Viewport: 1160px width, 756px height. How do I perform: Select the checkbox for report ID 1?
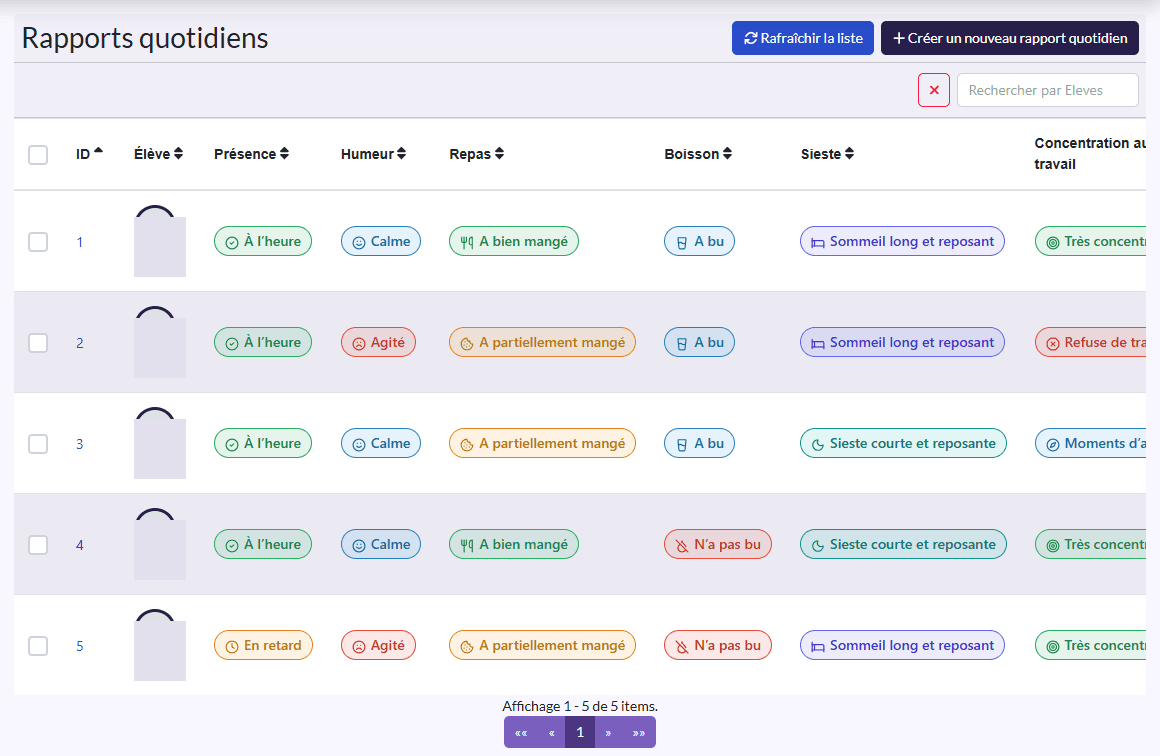coord(38,242)
